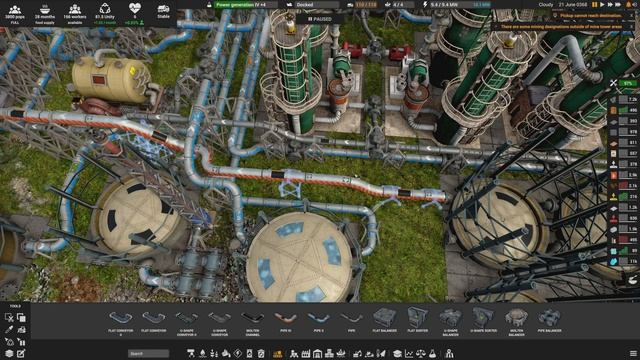Activate the cut tool icon

click(9, 317)
